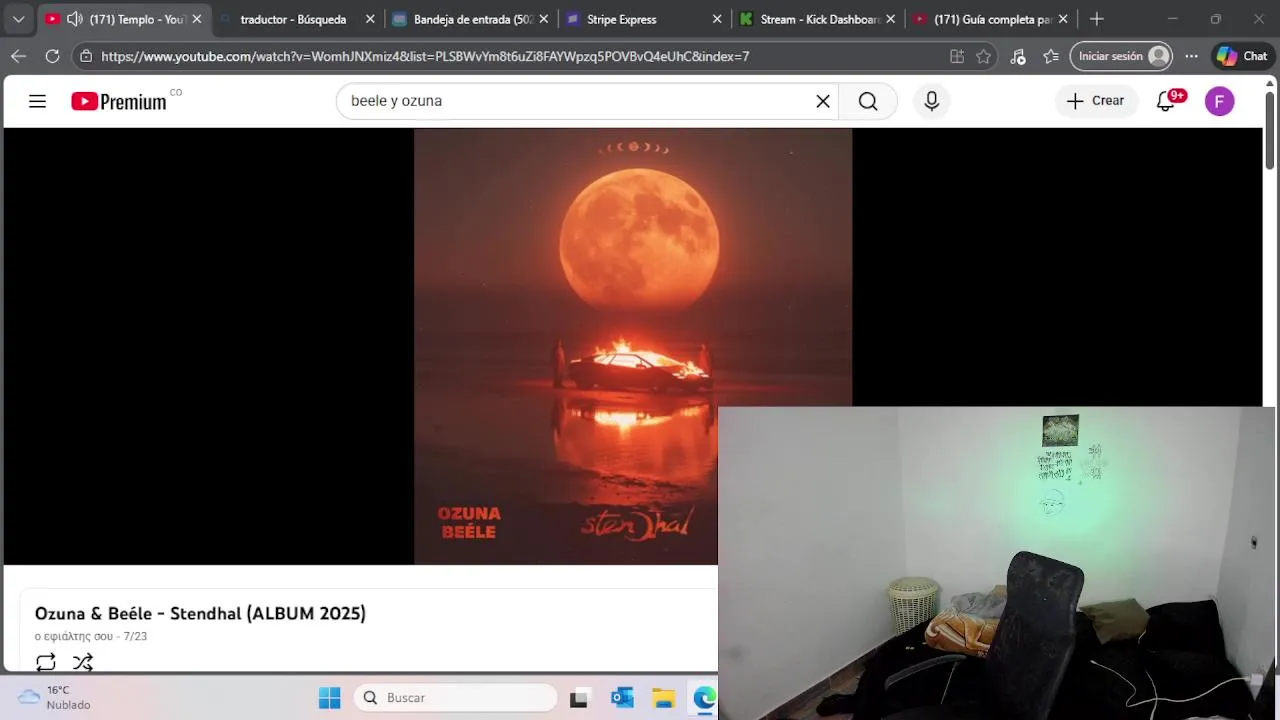This screenshot has height=720, width=1280.
Task: Open the Windows Start menu
Action: click(x=329, y=697)
